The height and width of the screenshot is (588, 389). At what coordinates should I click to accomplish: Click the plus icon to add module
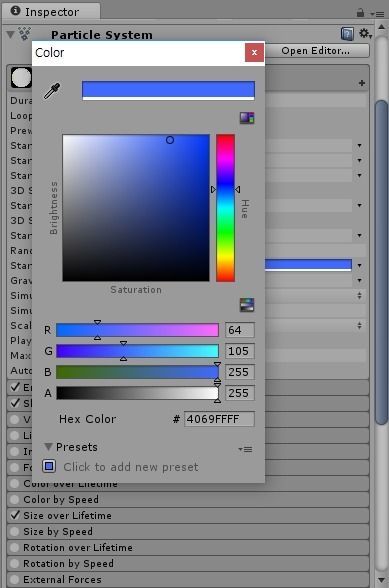(362, 83)
